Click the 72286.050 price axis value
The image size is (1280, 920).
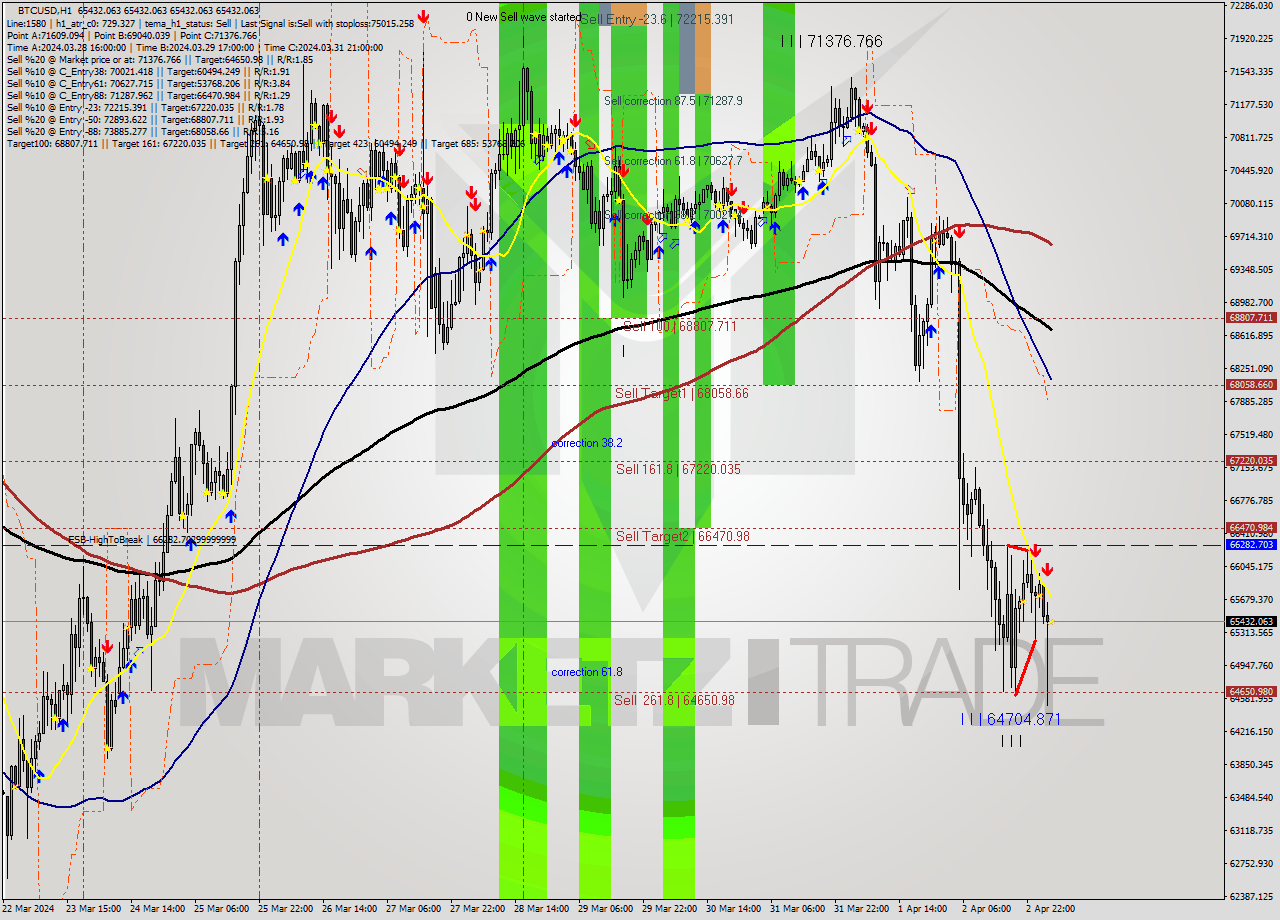tap(1251, 6)
